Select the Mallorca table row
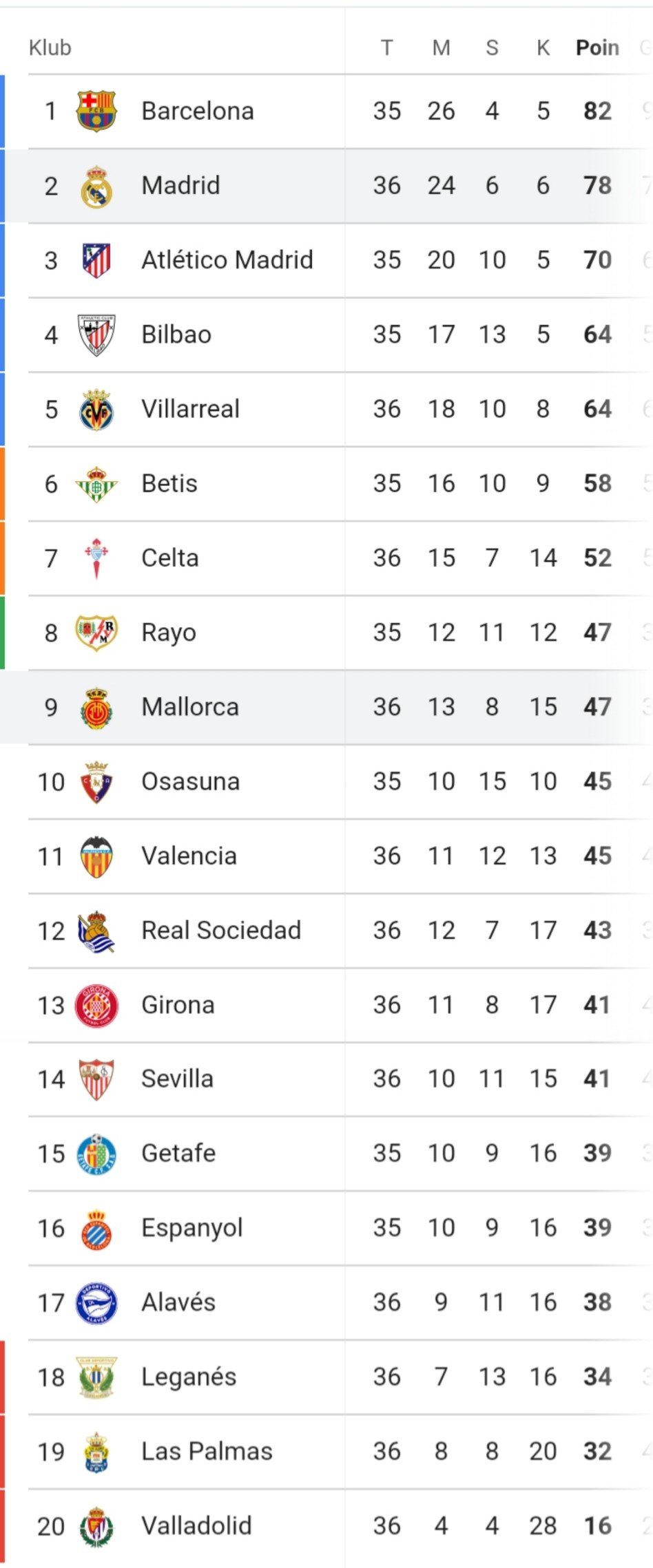Screen dimensions: 653x1568 click(326, 708)
